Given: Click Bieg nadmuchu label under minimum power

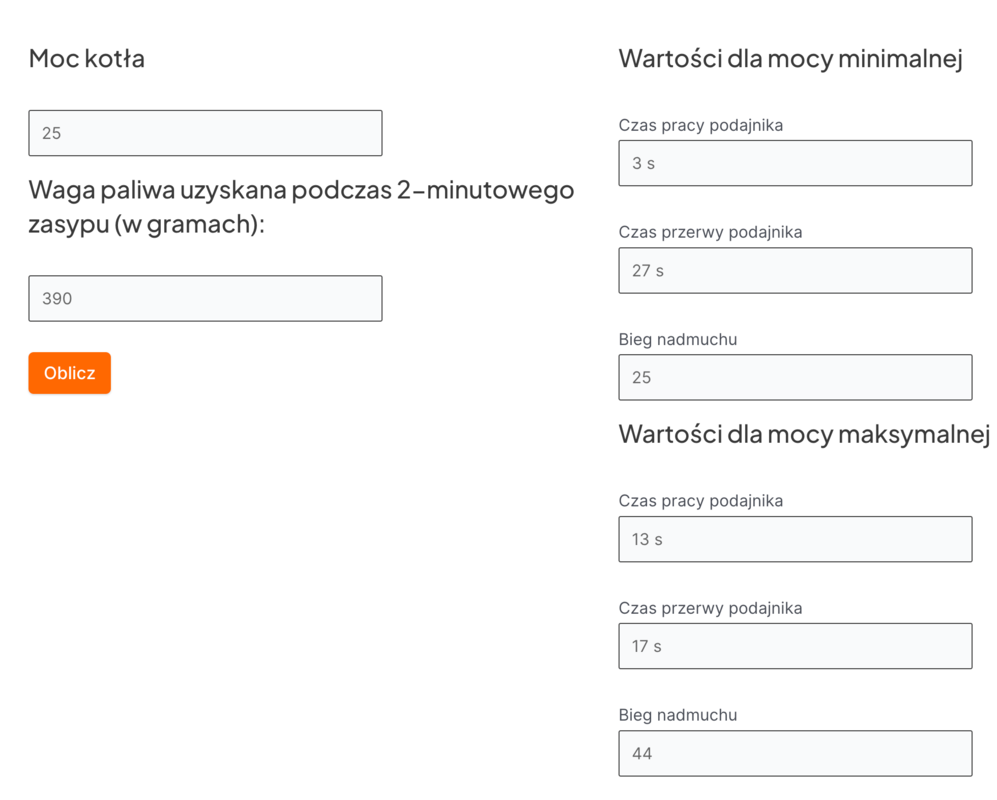Looking at the screenshot, I should pyautogui.click(x=677, y=339).
